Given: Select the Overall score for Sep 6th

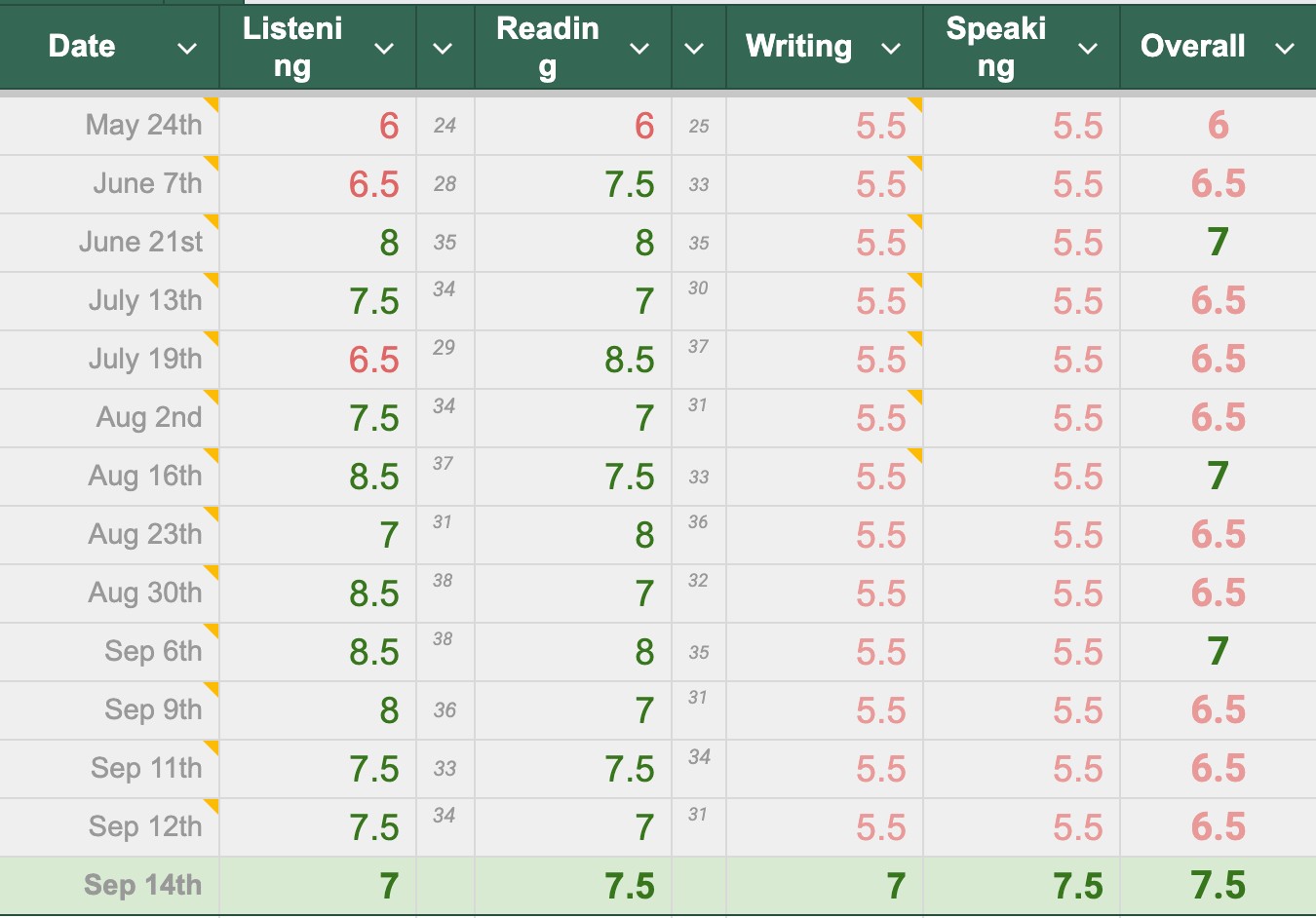Looking at the screenshot, I should (x=1217, y=652).
